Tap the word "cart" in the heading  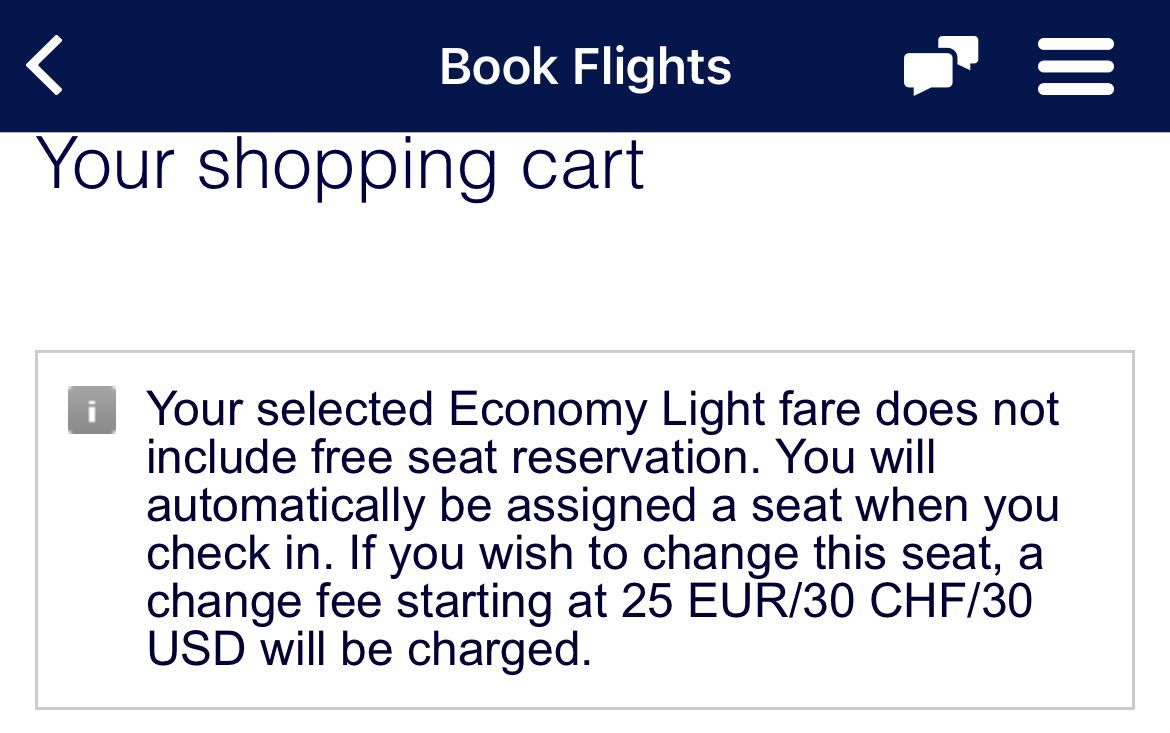(582, 166)
